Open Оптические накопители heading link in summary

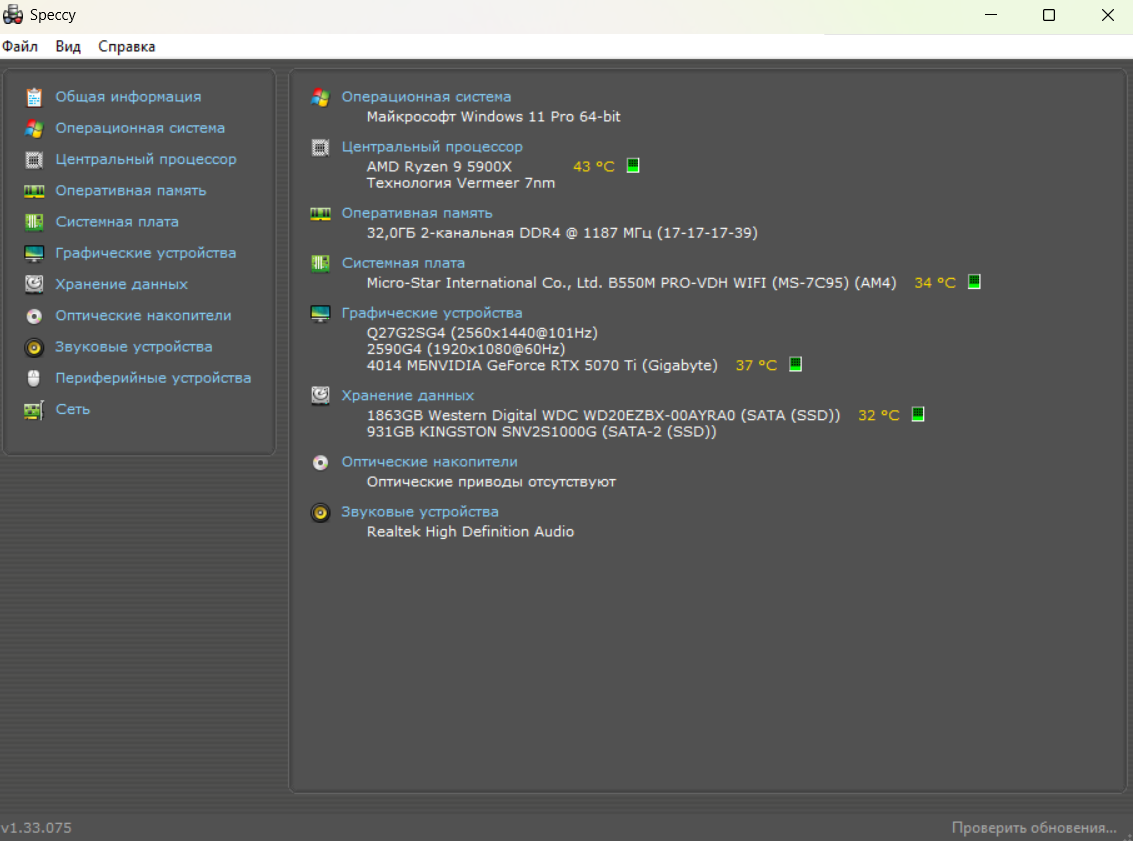pos(429,462)
